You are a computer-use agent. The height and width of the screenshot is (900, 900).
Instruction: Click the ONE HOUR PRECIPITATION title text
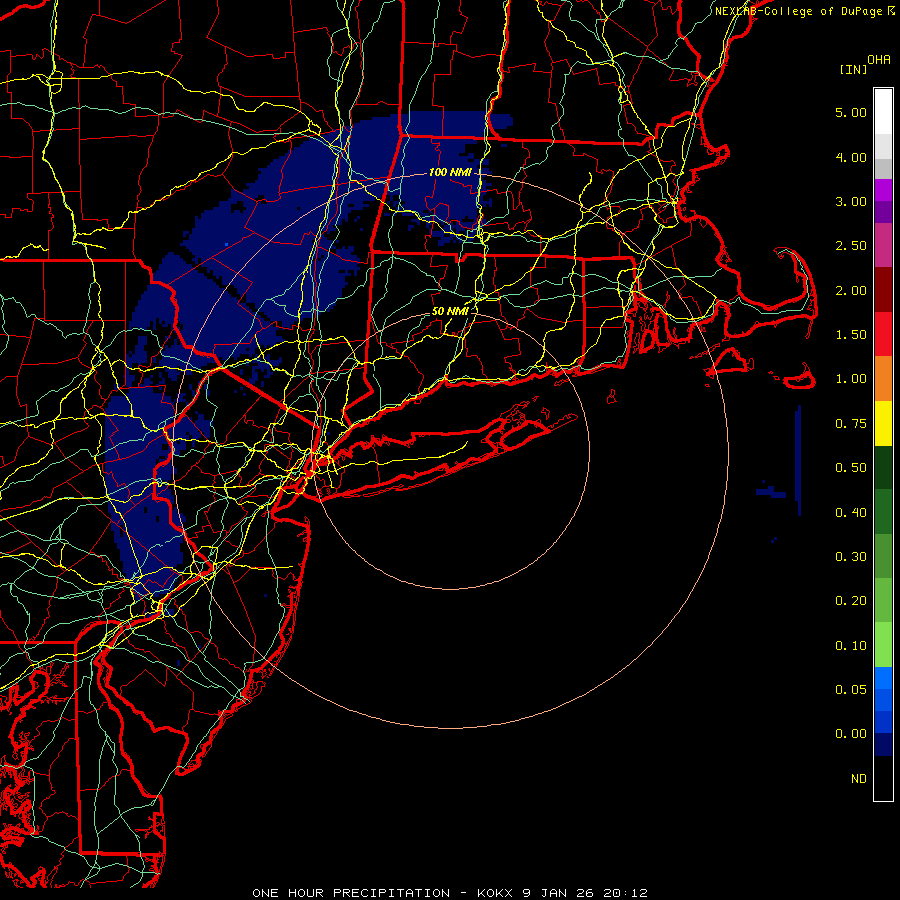point(351,893)
